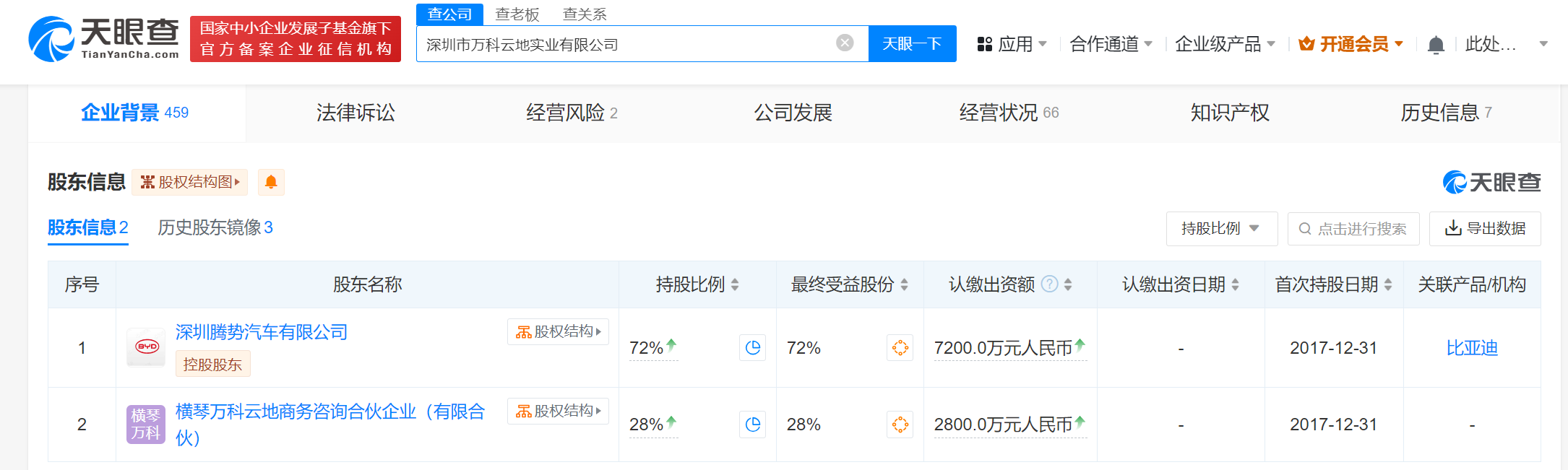1568x470 pixels.
Task: Expand the user account dropdown arrow
Action: 1543,44
